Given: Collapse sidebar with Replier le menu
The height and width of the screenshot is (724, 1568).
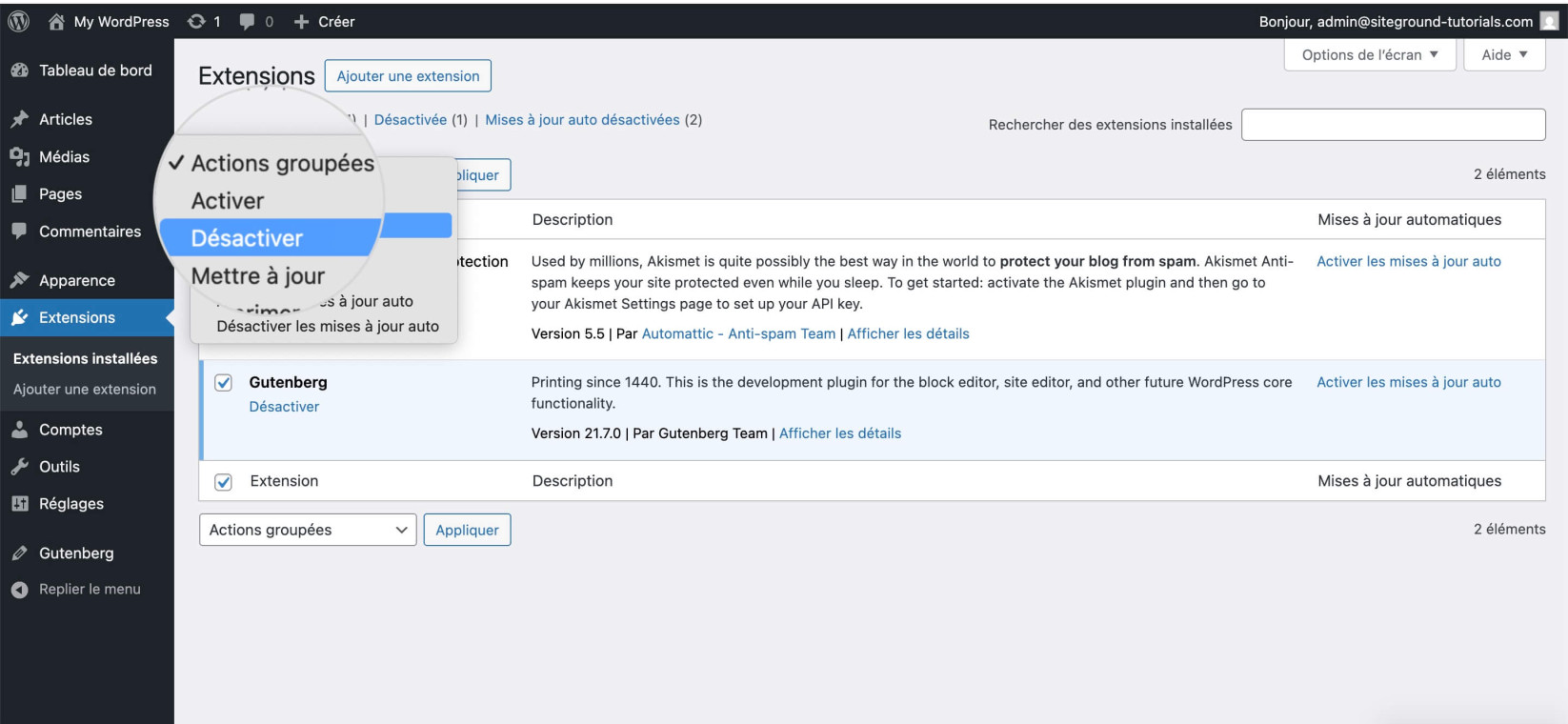Looking at the screenshot, I should point(90,590).
